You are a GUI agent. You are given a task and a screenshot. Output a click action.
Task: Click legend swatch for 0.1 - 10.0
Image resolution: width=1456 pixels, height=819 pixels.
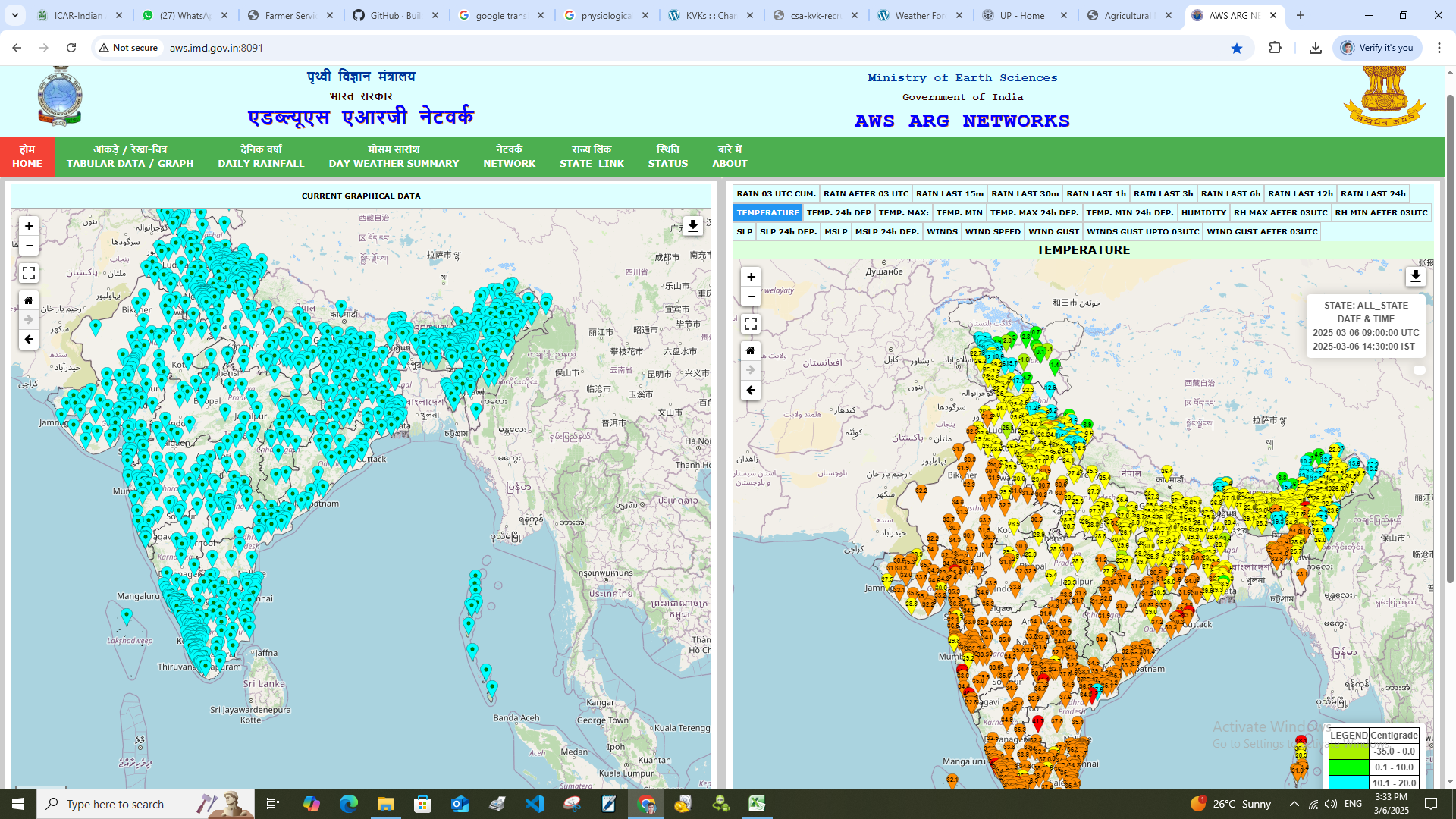click(1348, 767)
